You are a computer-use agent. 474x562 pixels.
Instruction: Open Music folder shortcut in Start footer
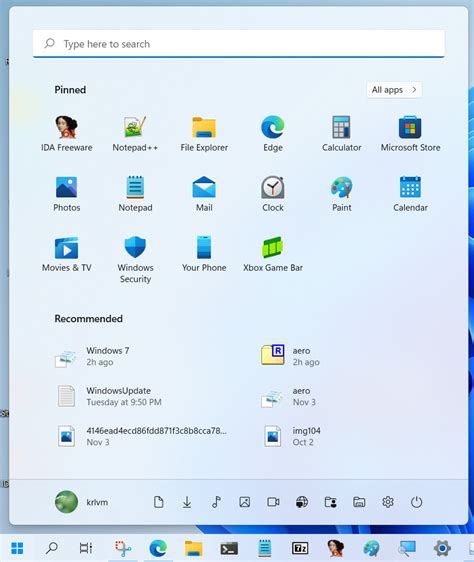point(216,502)
